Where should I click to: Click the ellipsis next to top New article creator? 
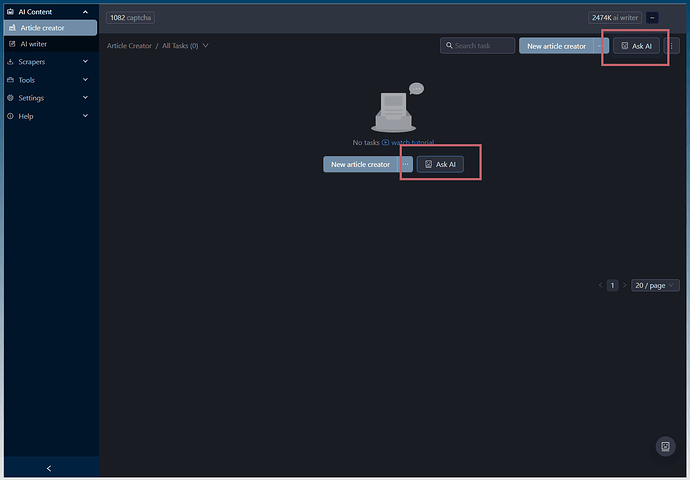600,46
